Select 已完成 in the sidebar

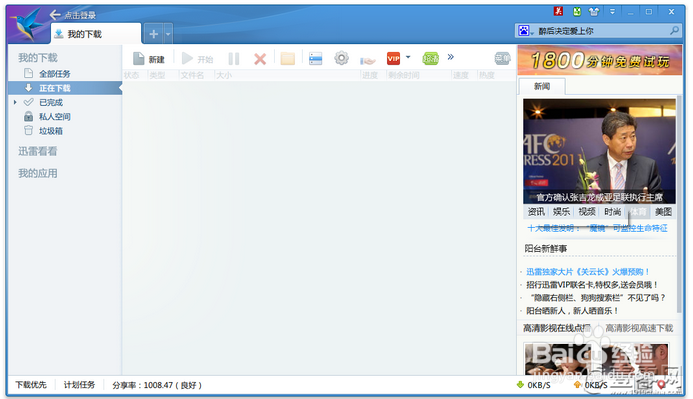[x=51, y=103]
